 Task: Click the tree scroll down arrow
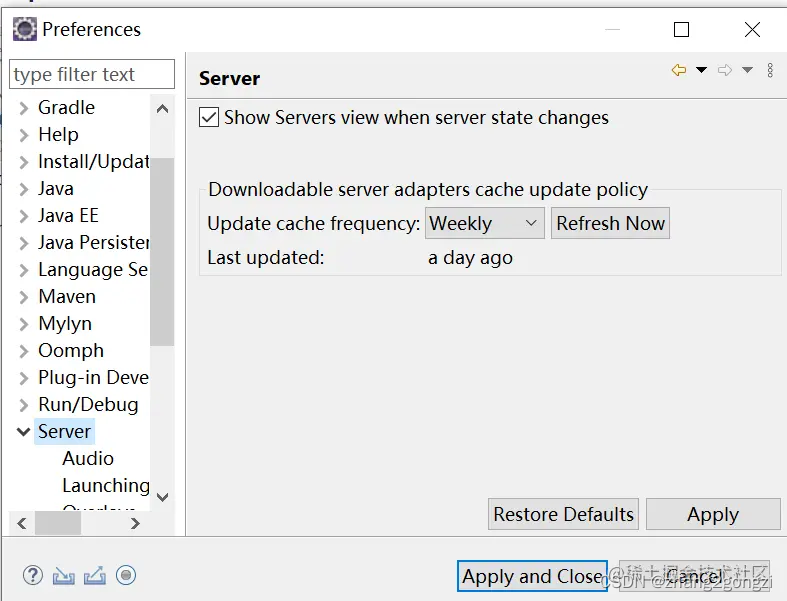pyautogui.click(x=162, y=497)
